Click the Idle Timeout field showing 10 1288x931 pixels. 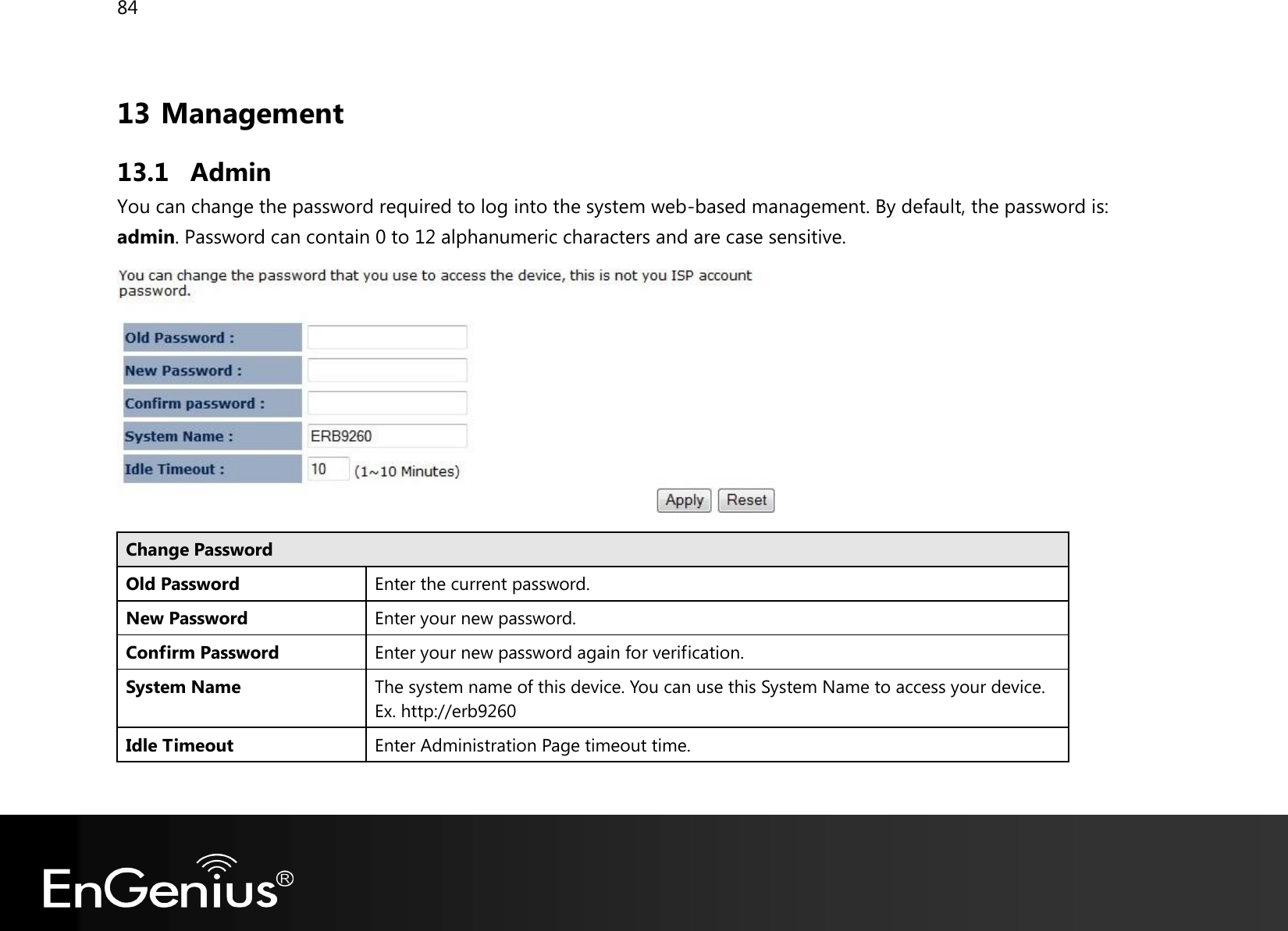click(328, 469)
